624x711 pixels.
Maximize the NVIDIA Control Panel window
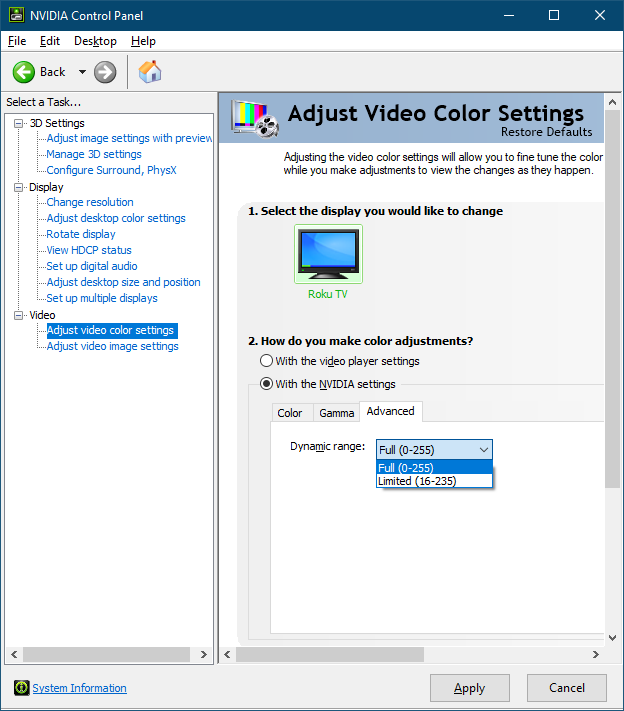(x=554, y=15)
